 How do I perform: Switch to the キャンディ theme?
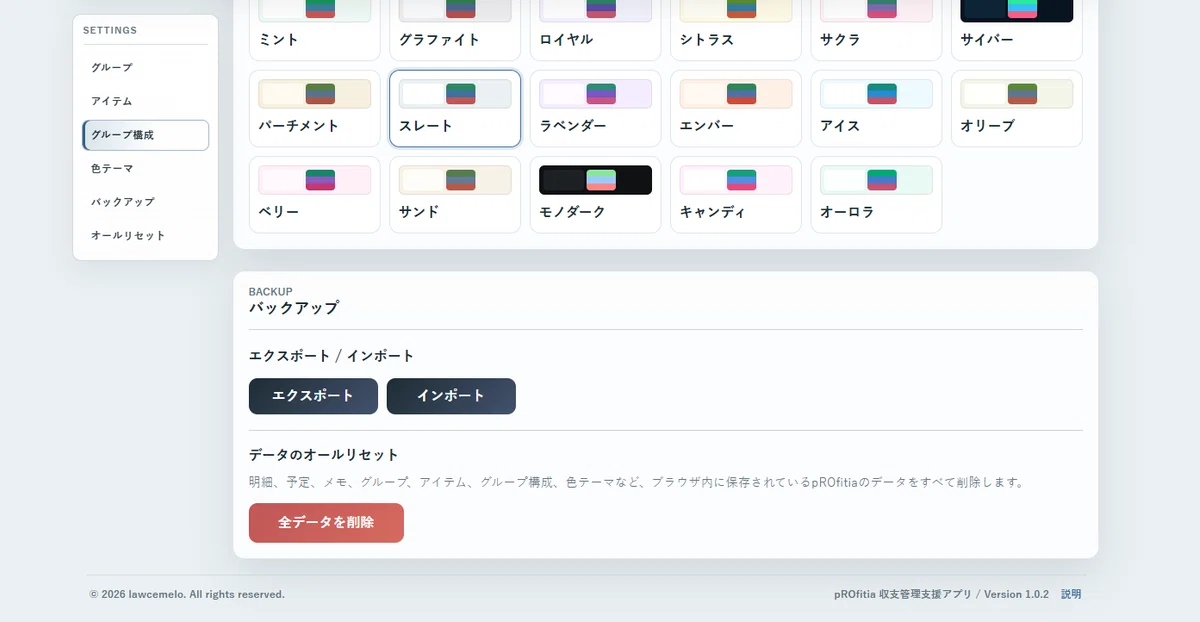736,195
